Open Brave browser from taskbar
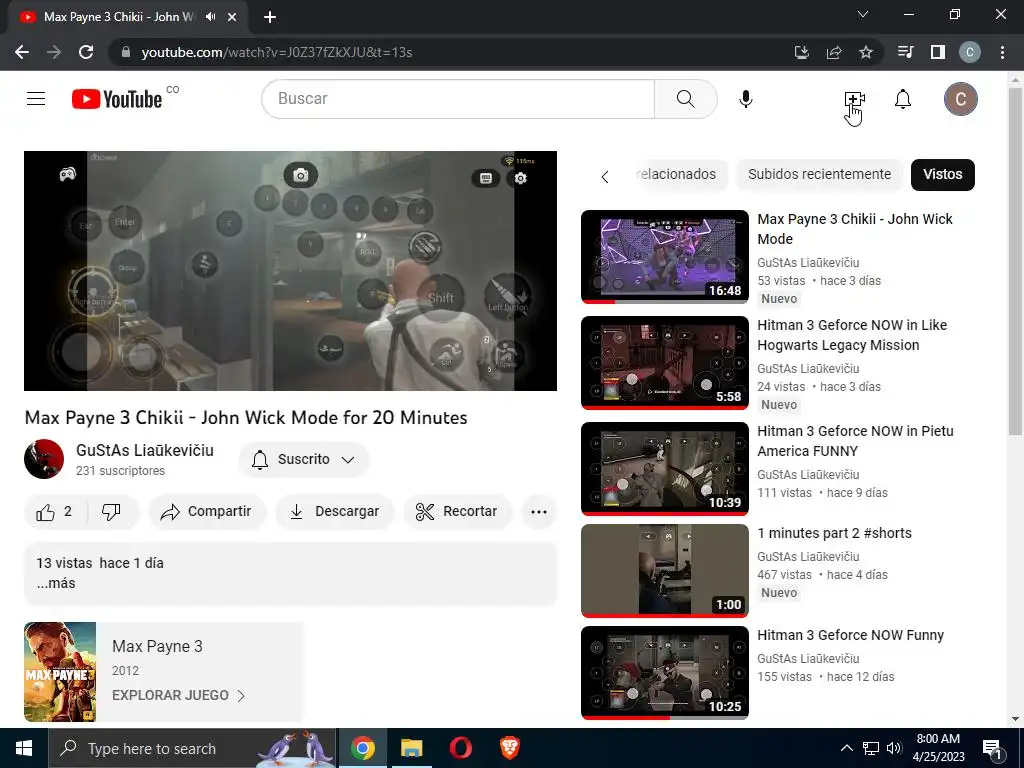The width and height of the screenshot is (1024, 768). [509, 748]
